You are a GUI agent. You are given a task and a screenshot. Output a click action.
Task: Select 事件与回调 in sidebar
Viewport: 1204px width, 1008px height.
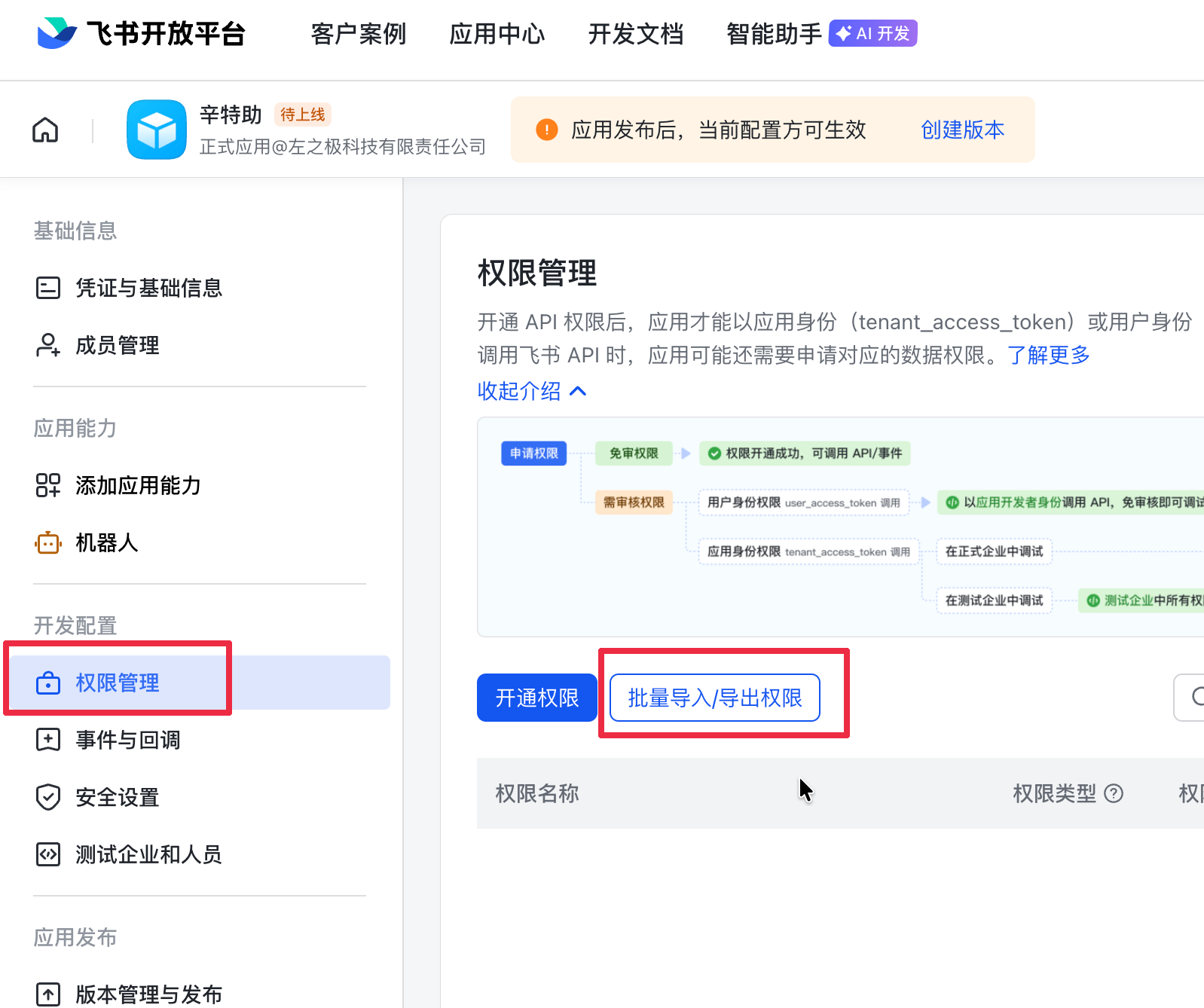(128, 740)
